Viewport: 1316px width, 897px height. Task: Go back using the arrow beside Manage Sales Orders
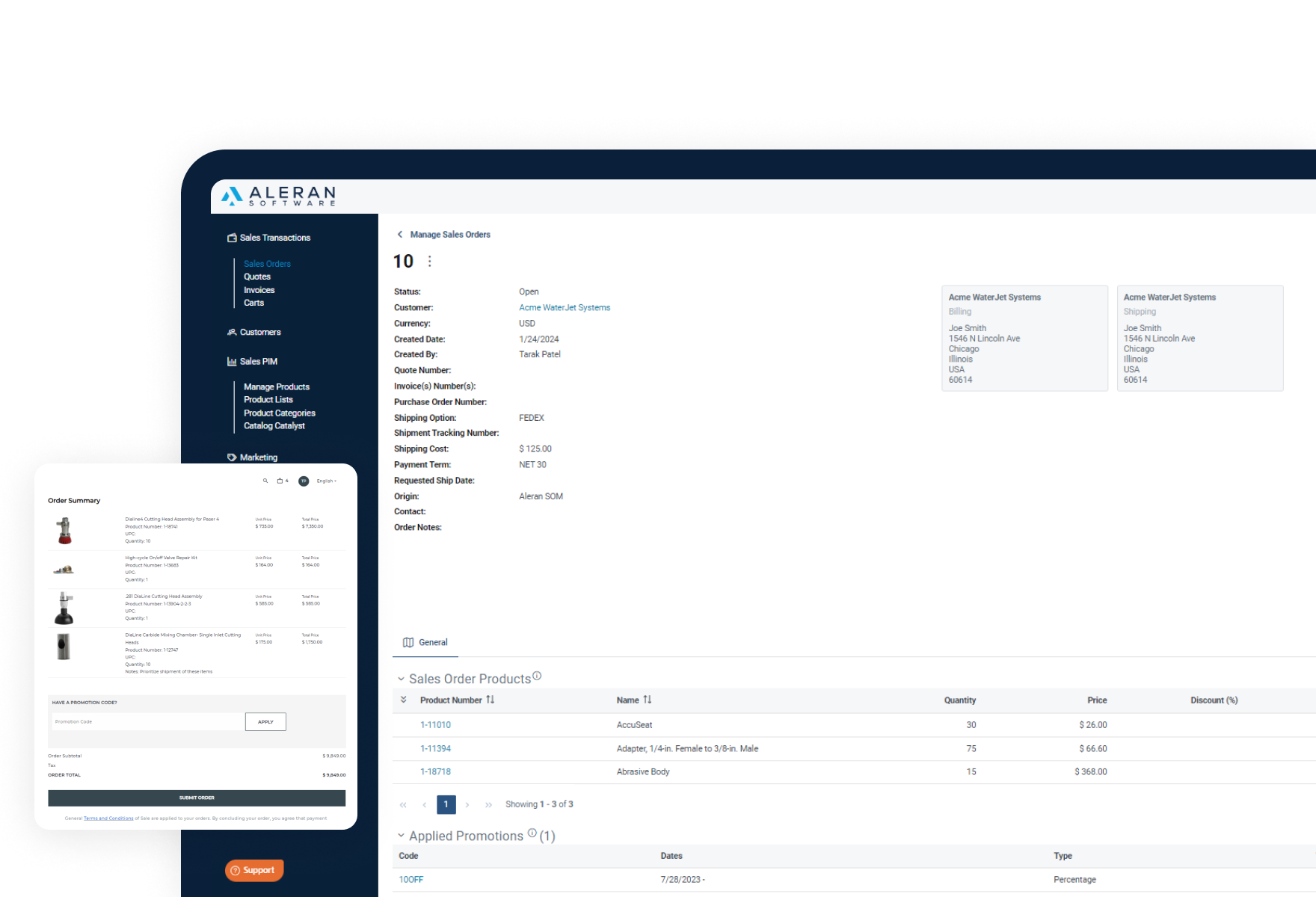point(399,235)
